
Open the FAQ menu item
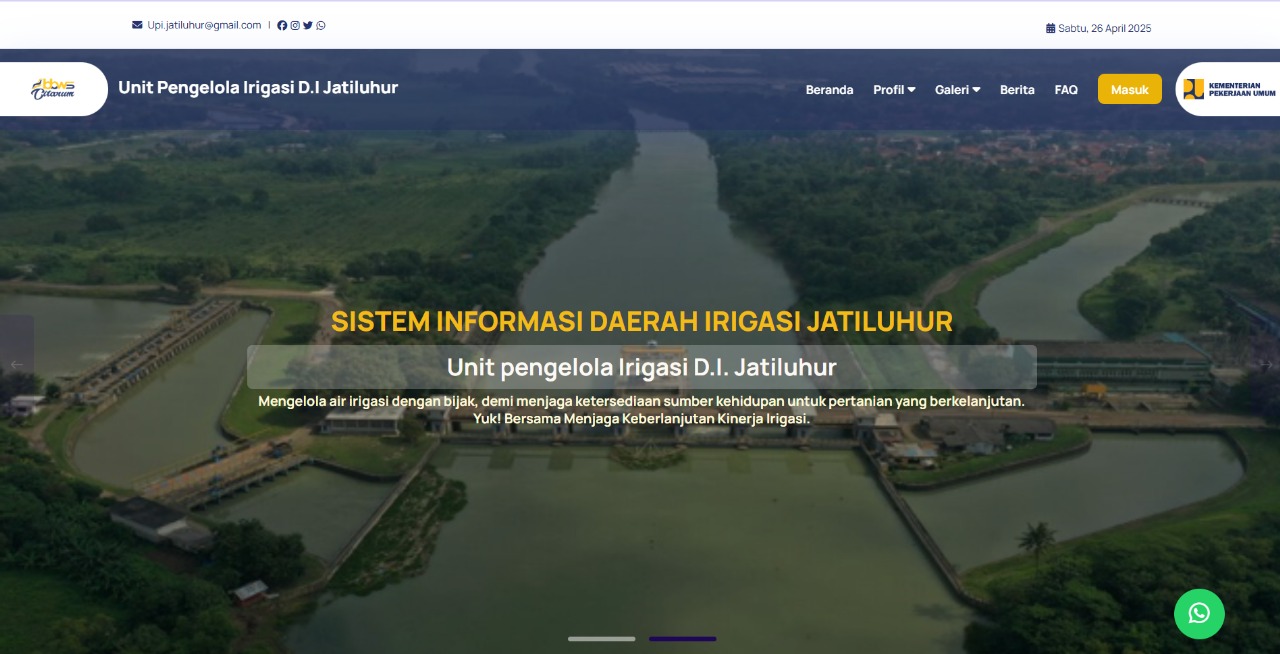(1066, 89)
